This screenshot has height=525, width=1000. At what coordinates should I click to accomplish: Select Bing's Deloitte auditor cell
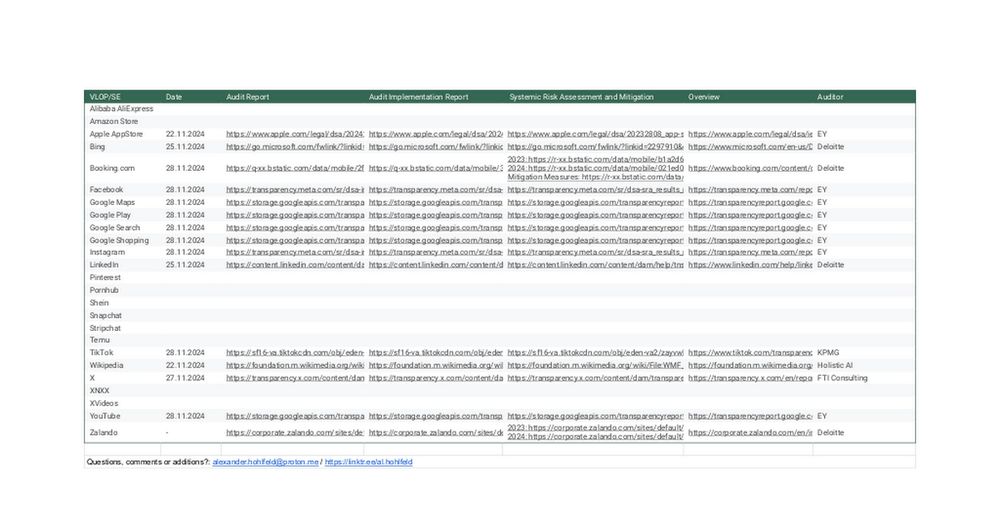pyautogui.click(x=830, y=147)
